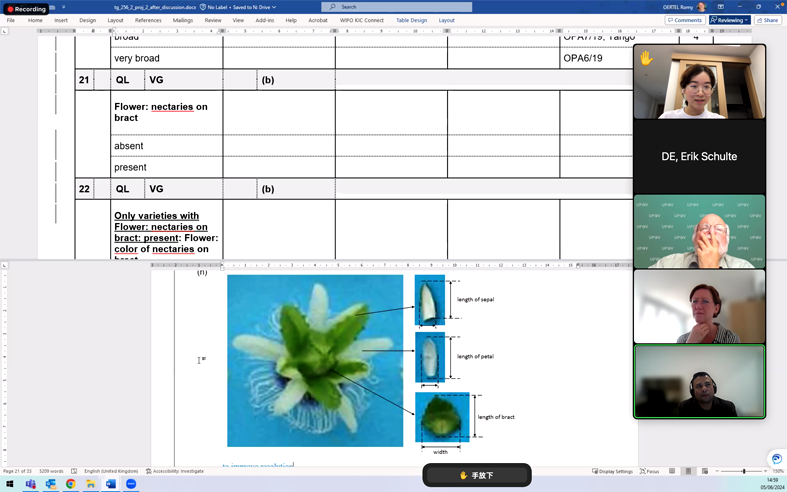Open Display Settings in the status bar

click(612, 471)
